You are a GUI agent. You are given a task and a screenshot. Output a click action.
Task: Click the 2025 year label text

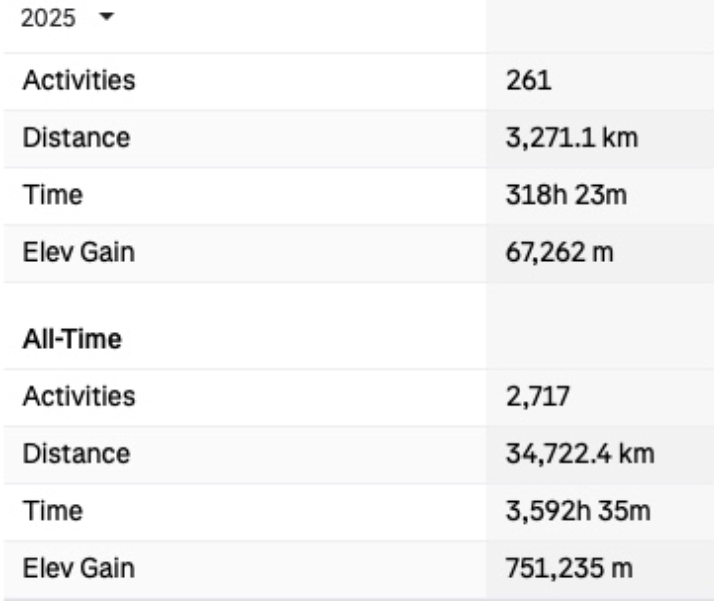point(54,20)
